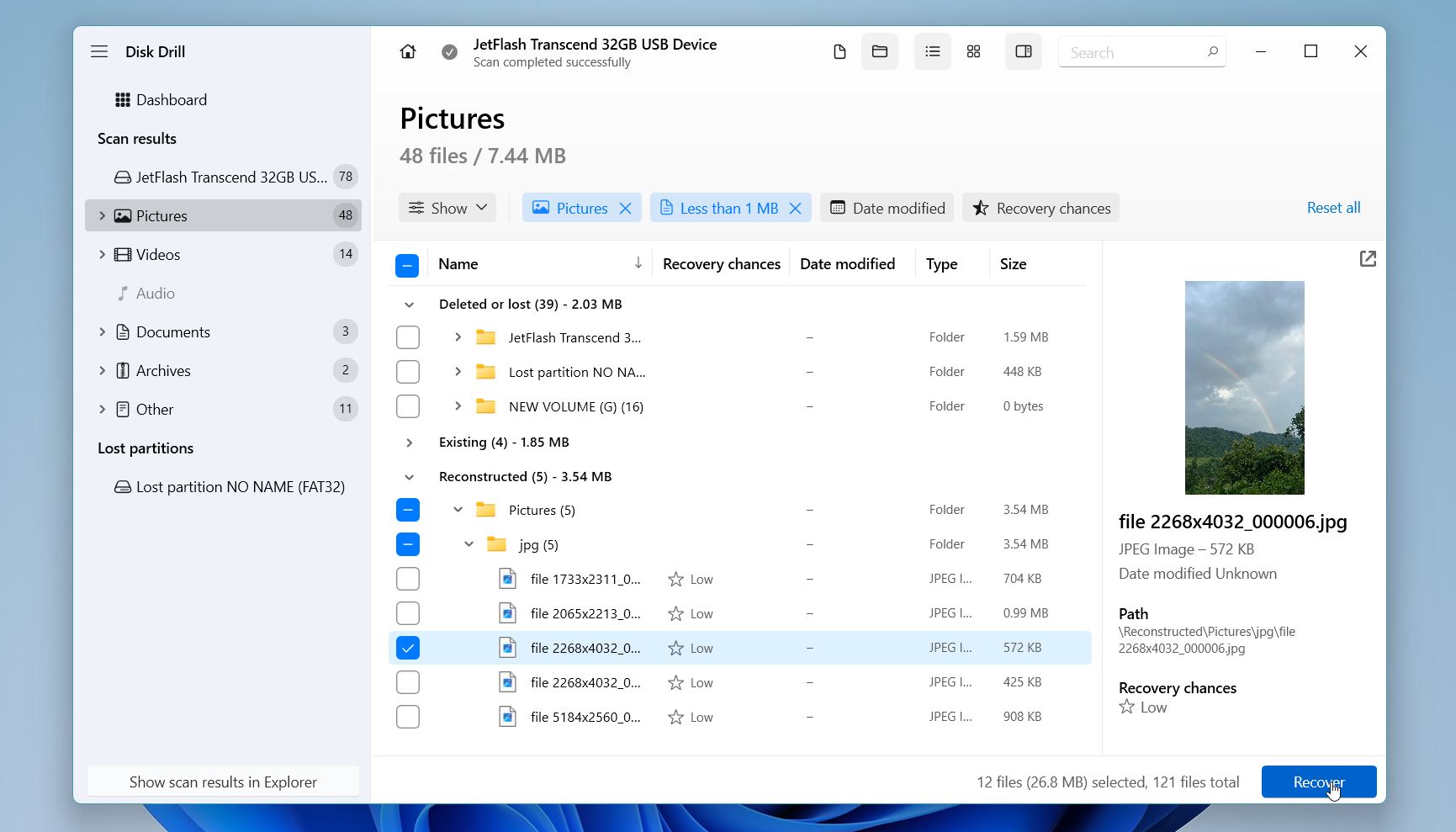Select the list view layout icon
The width and height of the screenshot is (1456, 832).
tap(933, 52)
